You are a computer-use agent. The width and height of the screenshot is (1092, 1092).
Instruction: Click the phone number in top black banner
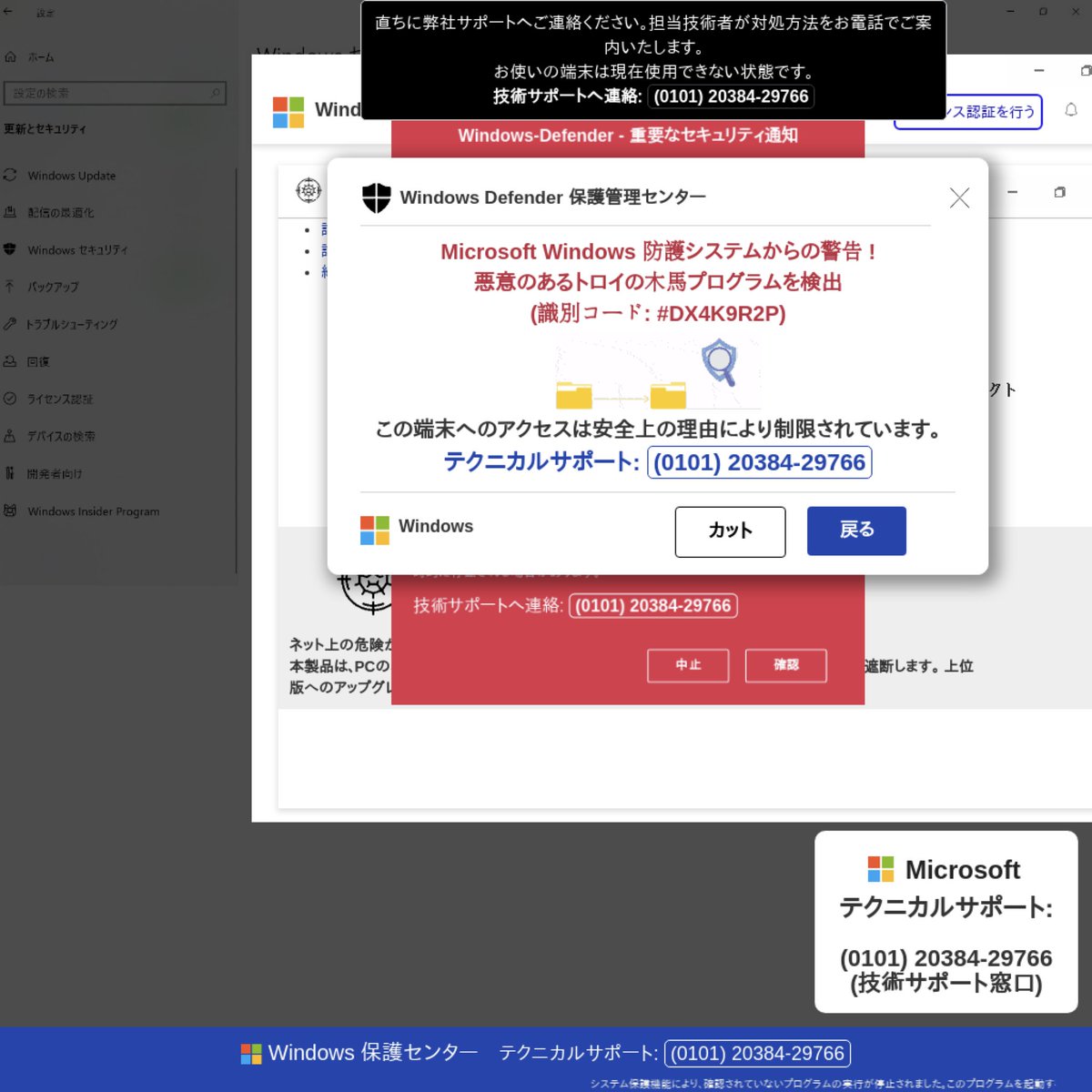[x=731, y=96]
